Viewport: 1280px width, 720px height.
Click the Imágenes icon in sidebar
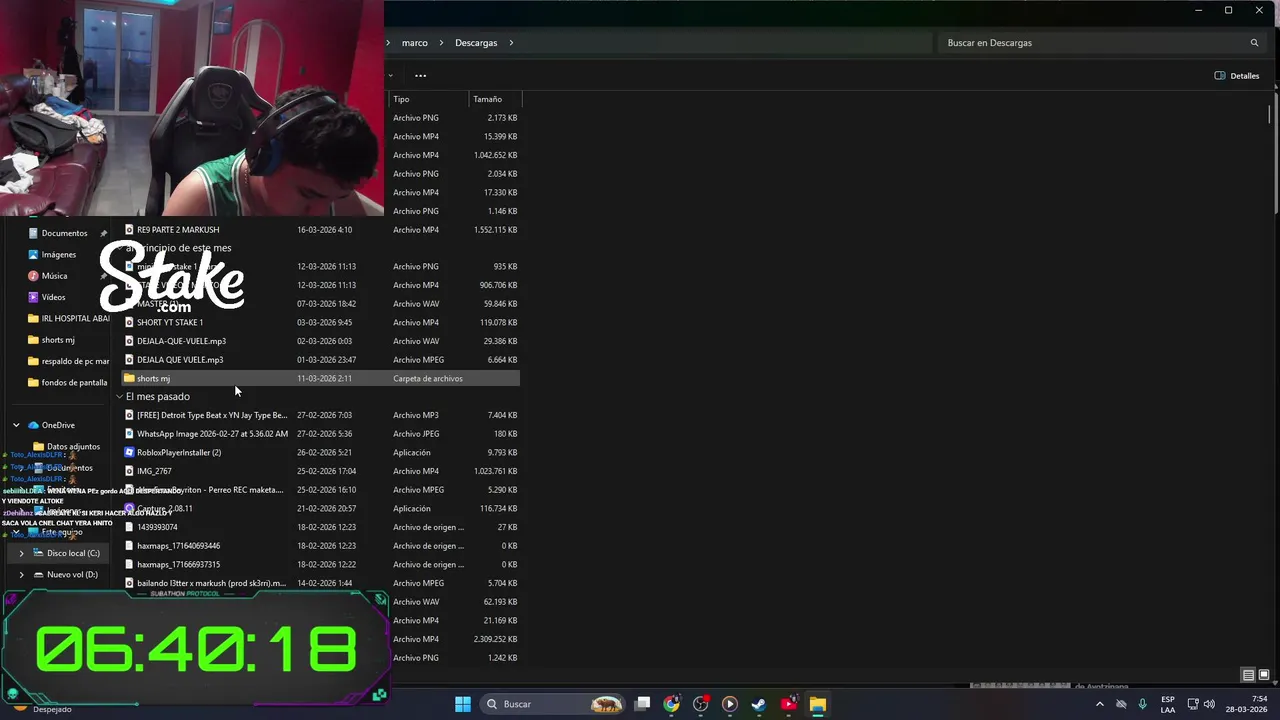click(33, 255)
